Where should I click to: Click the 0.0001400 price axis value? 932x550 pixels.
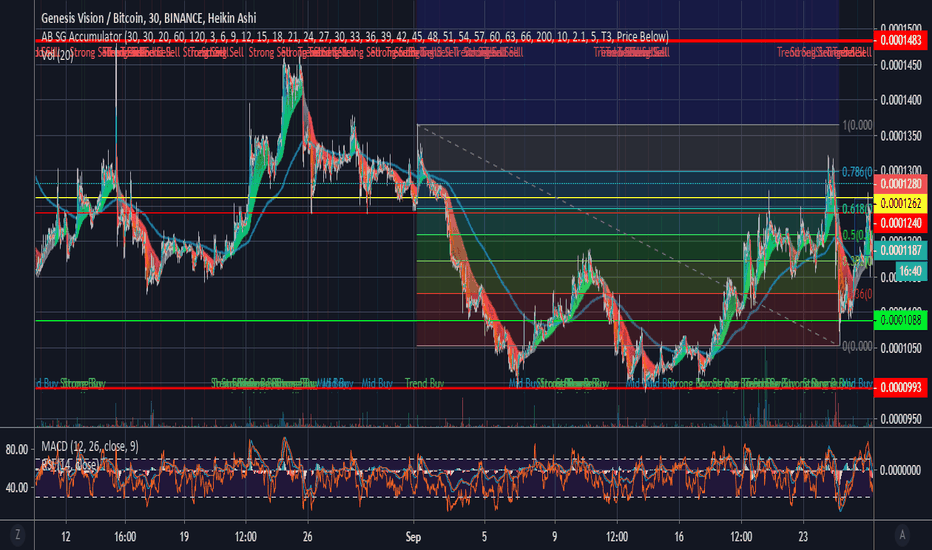(901, 100)
